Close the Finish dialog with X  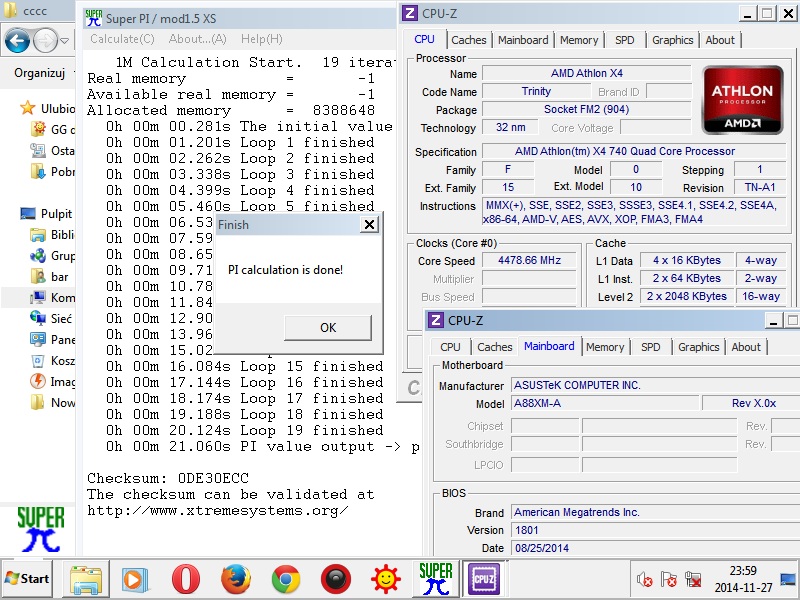[369, 224]
